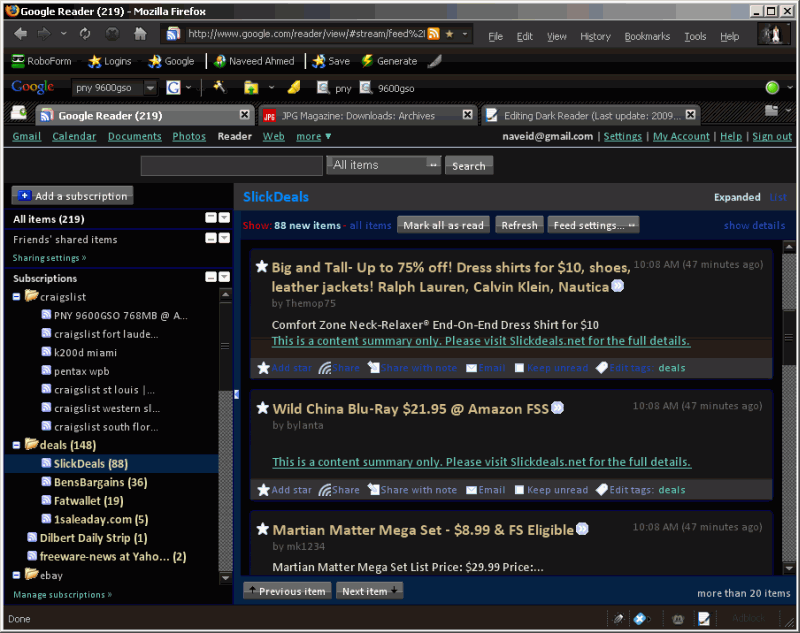Check Keep unread on Wild China Blu-Ray item
Viewport: 800px width, 633px height.
tap(519, 490)
